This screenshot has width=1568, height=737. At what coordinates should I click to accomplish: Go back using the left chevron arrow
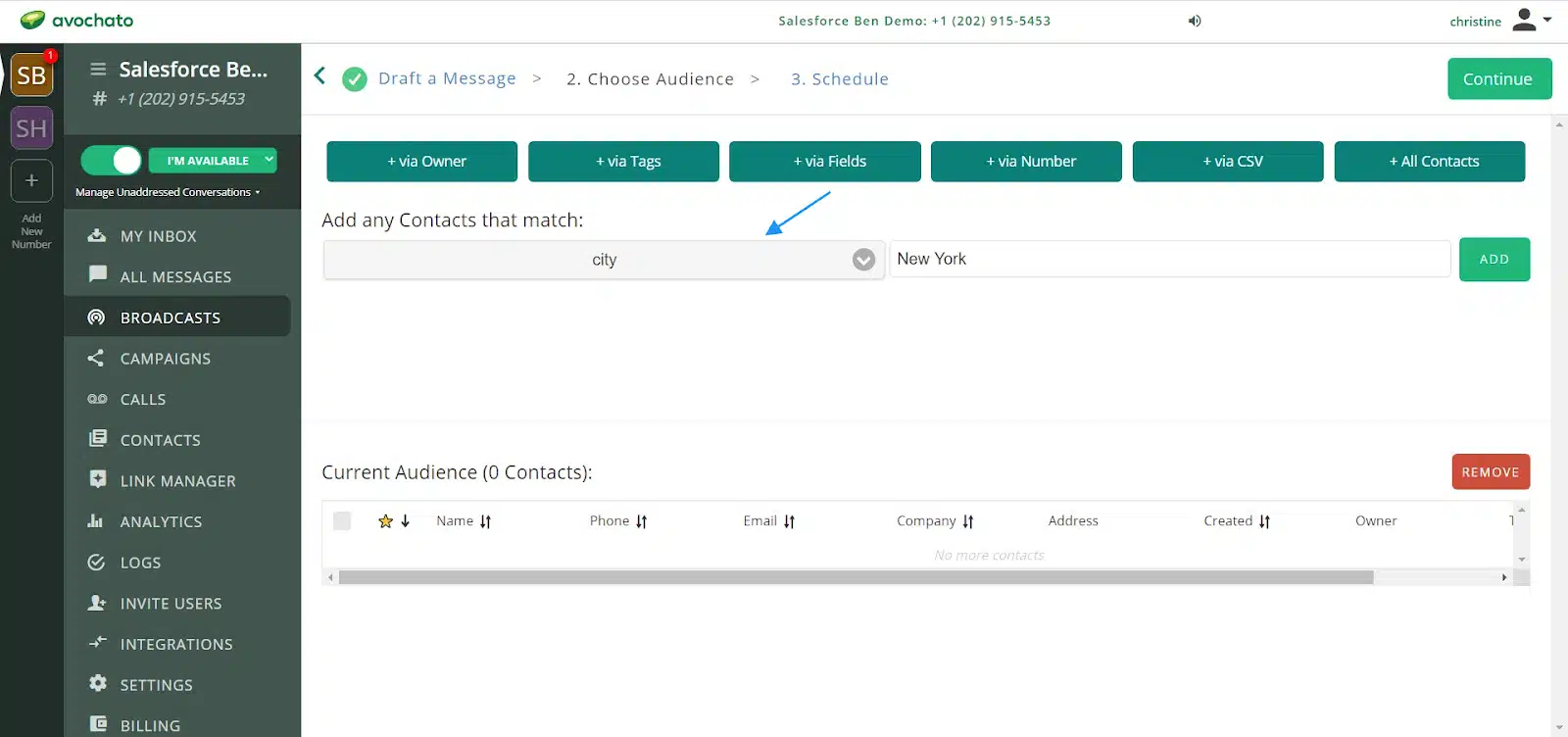coord(319,75)
